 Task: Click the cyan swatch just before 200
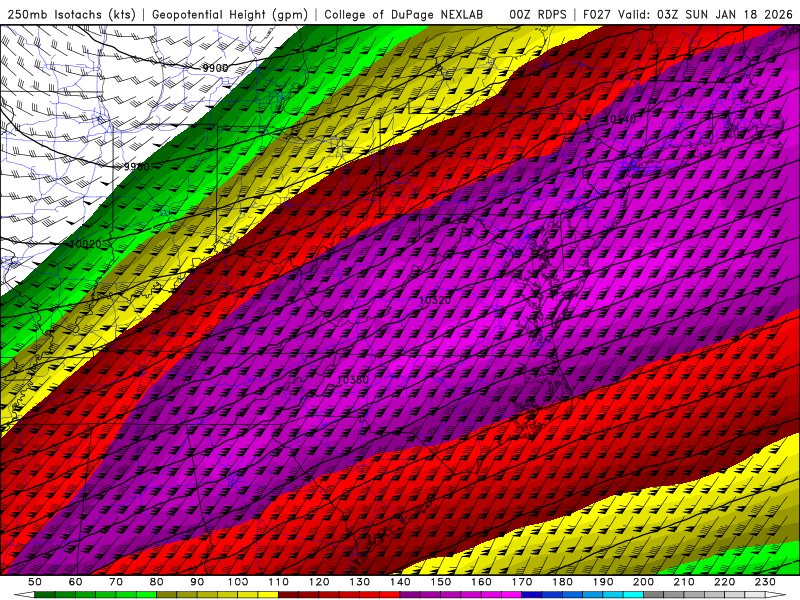633,595
